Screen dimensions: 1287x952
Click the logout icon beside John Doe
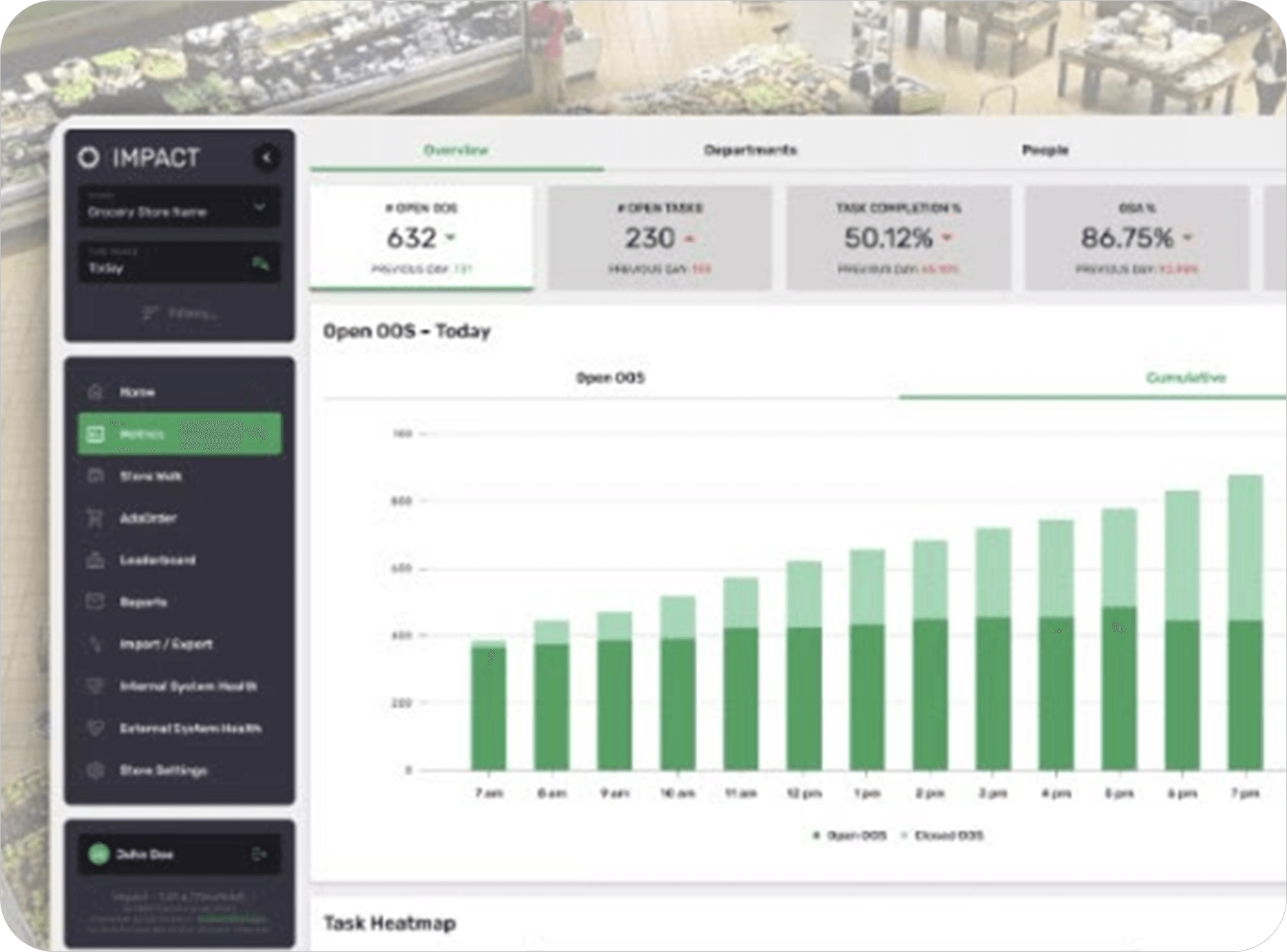click(259, 854)
